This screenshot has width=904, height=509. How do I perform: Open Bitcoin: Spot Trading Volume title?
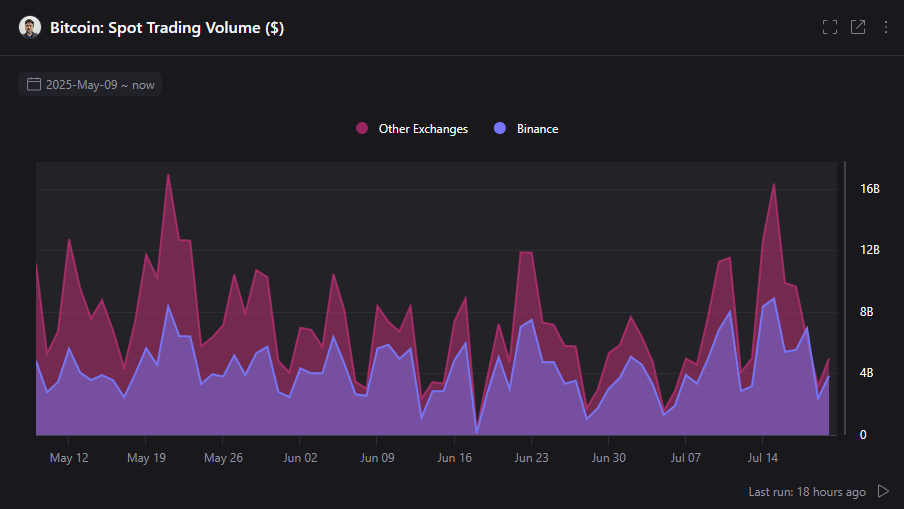[x=167, y=28]
